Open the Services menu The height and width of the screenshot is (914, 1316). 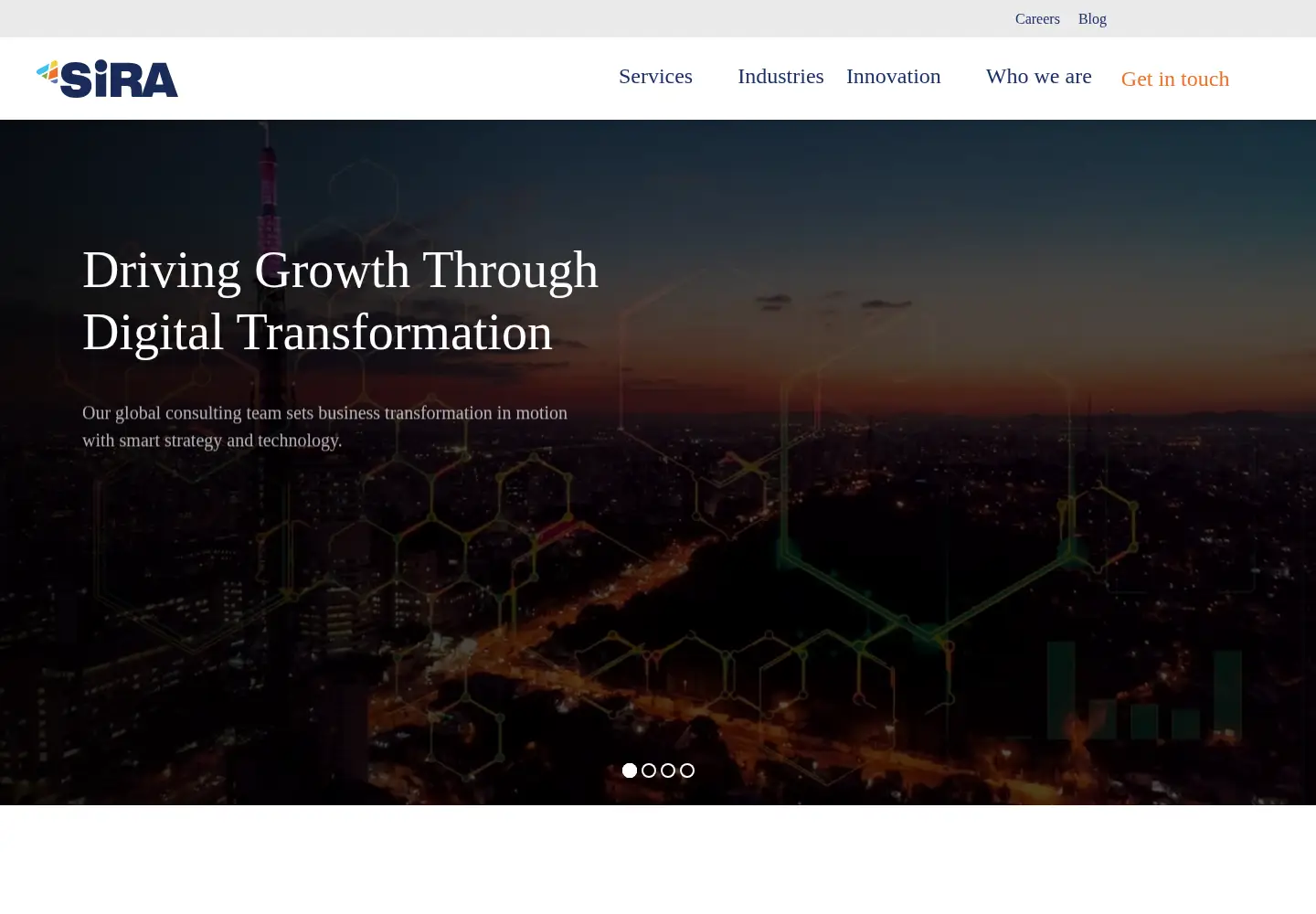click(x=655, y=77)
